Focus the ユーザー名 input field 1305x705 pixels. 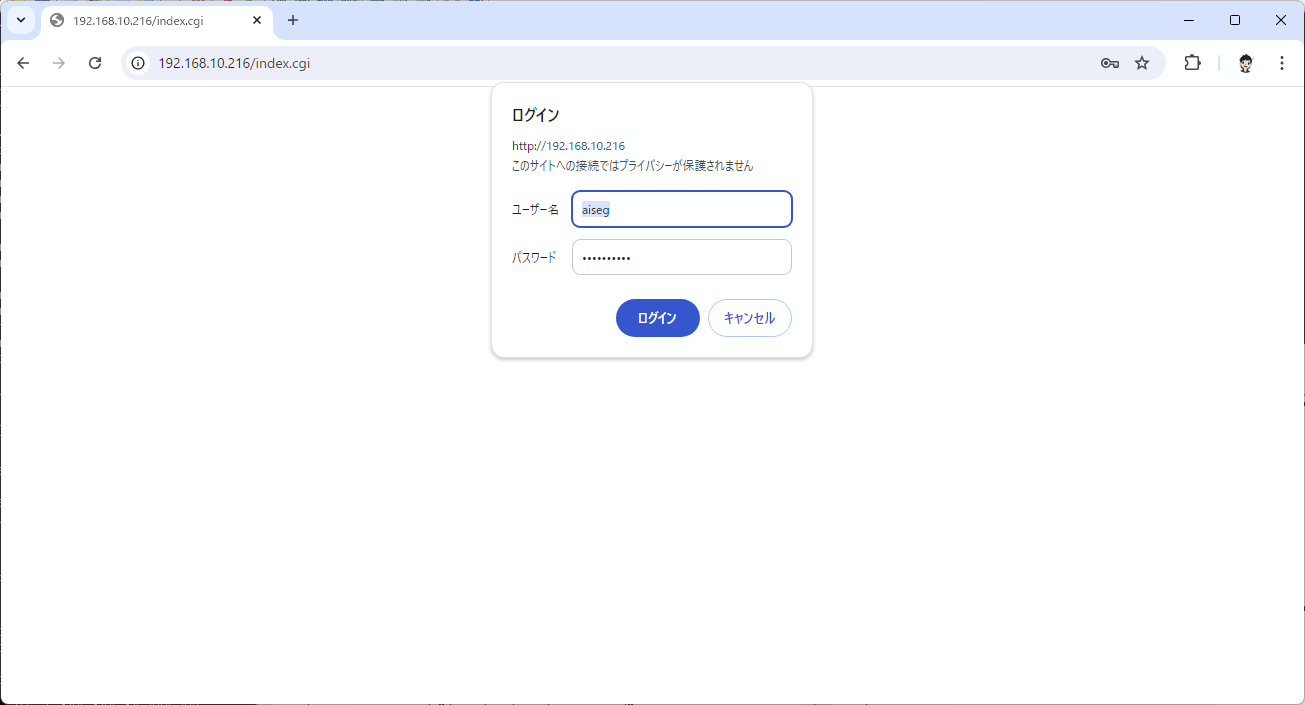tap(682, 210)
